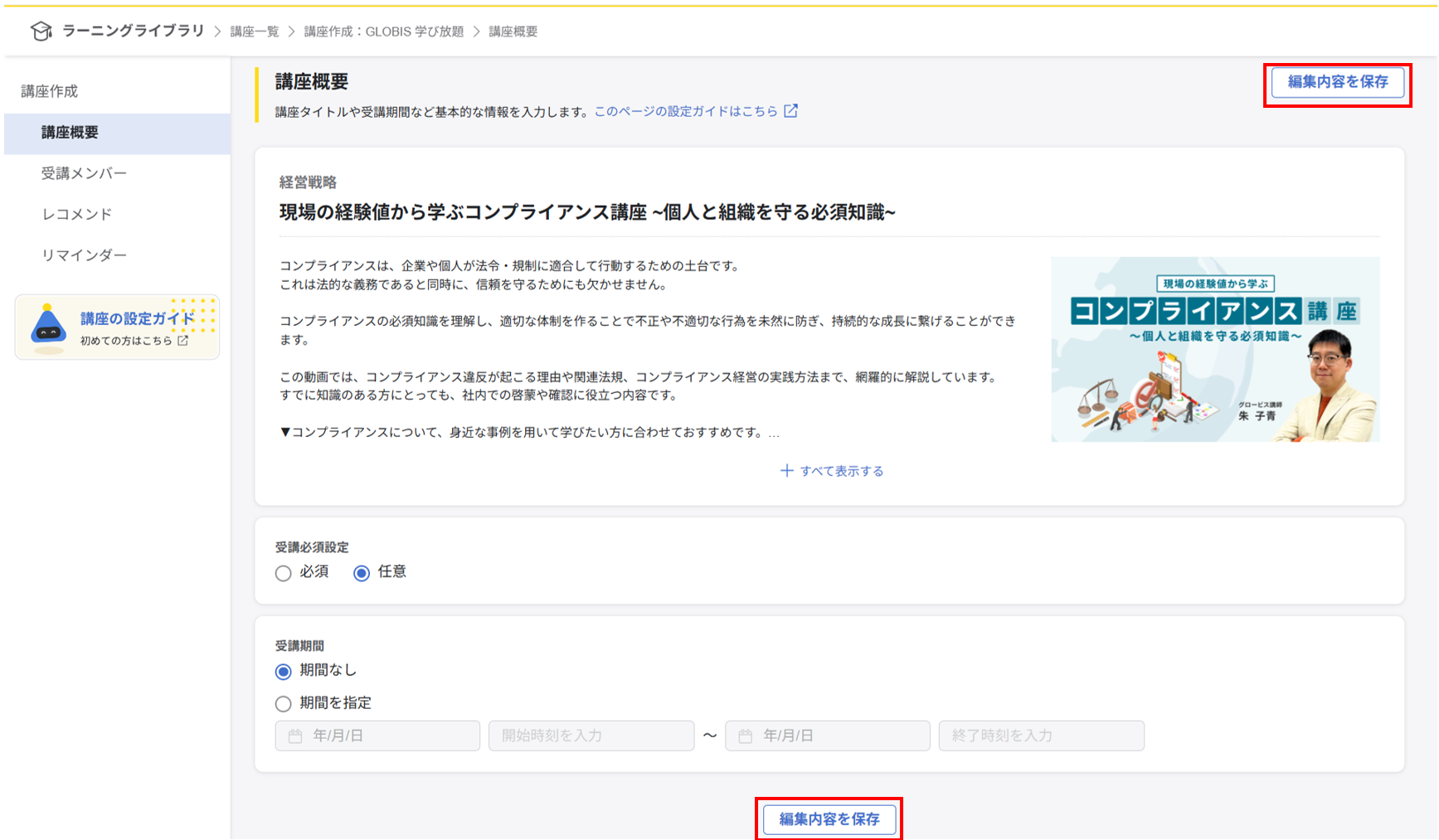Click calendar icon in end date field
1439x840 pixels.
tap(745, 736)
